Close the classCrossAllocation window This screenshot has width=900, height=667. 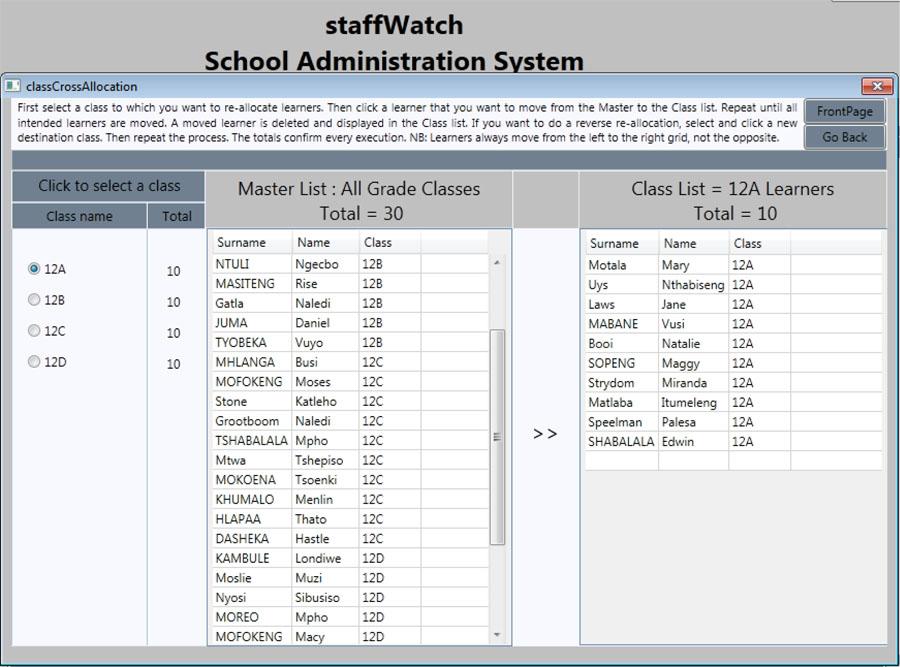[x=876, y=87]
